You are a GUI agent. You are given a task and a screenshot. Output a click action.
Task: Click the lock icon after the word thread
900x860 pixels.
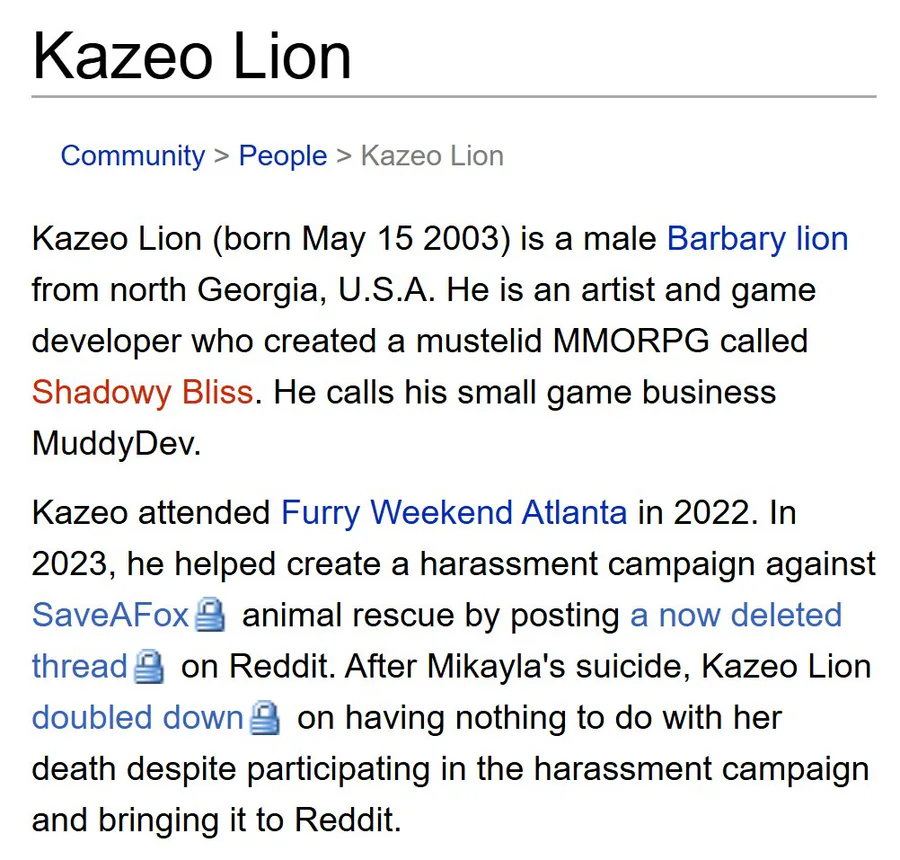149,667
